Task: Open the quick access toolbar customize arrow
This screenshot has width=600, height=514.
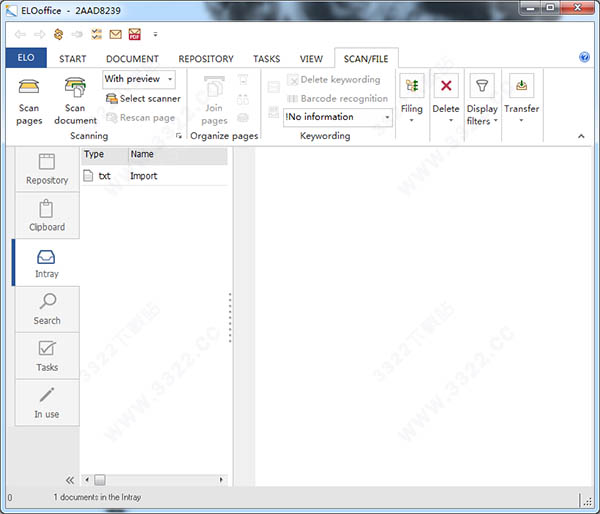Action: pos(155,34)
